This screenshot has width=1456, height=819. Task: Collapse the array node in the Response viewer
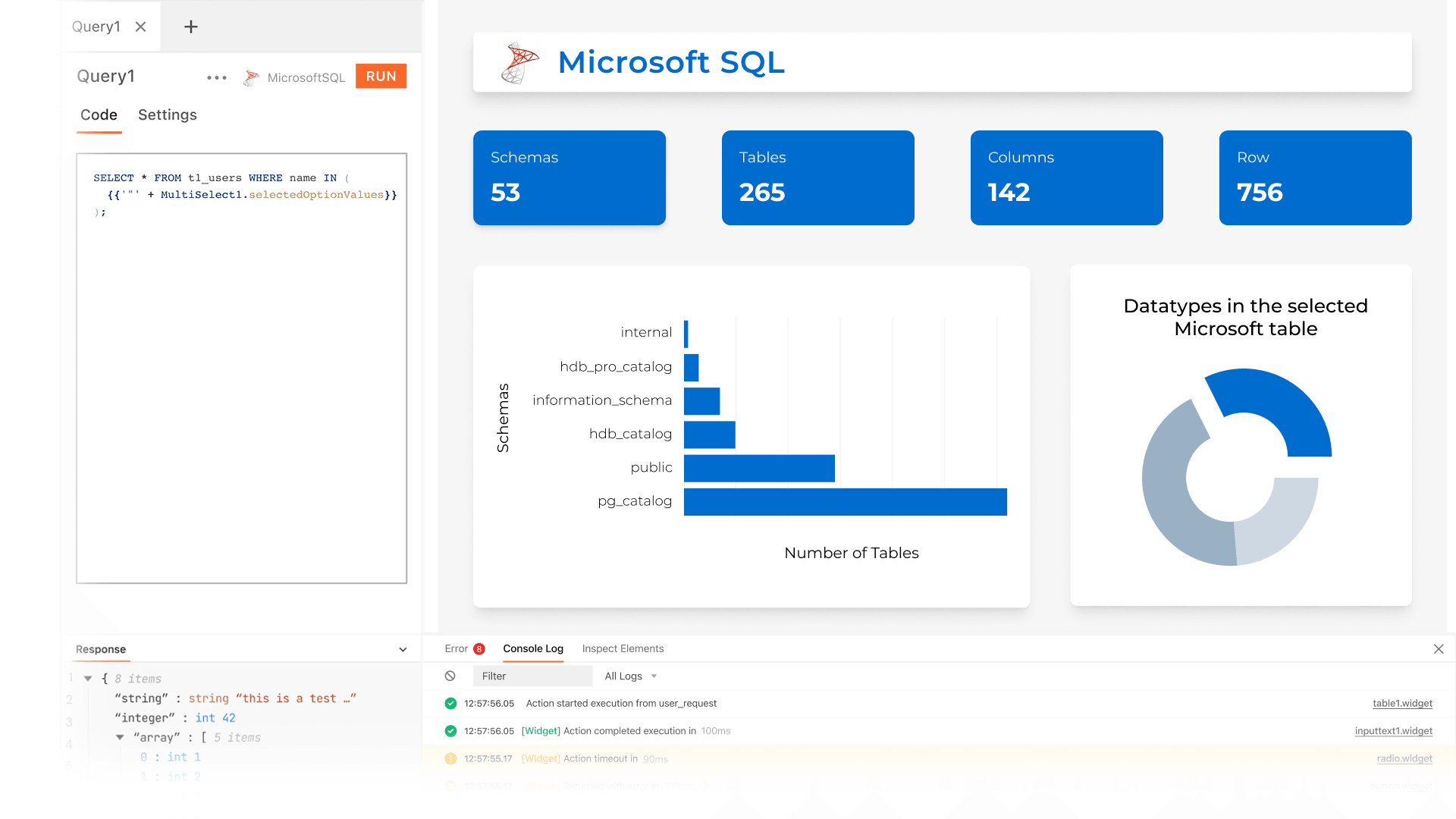(119, 736)
